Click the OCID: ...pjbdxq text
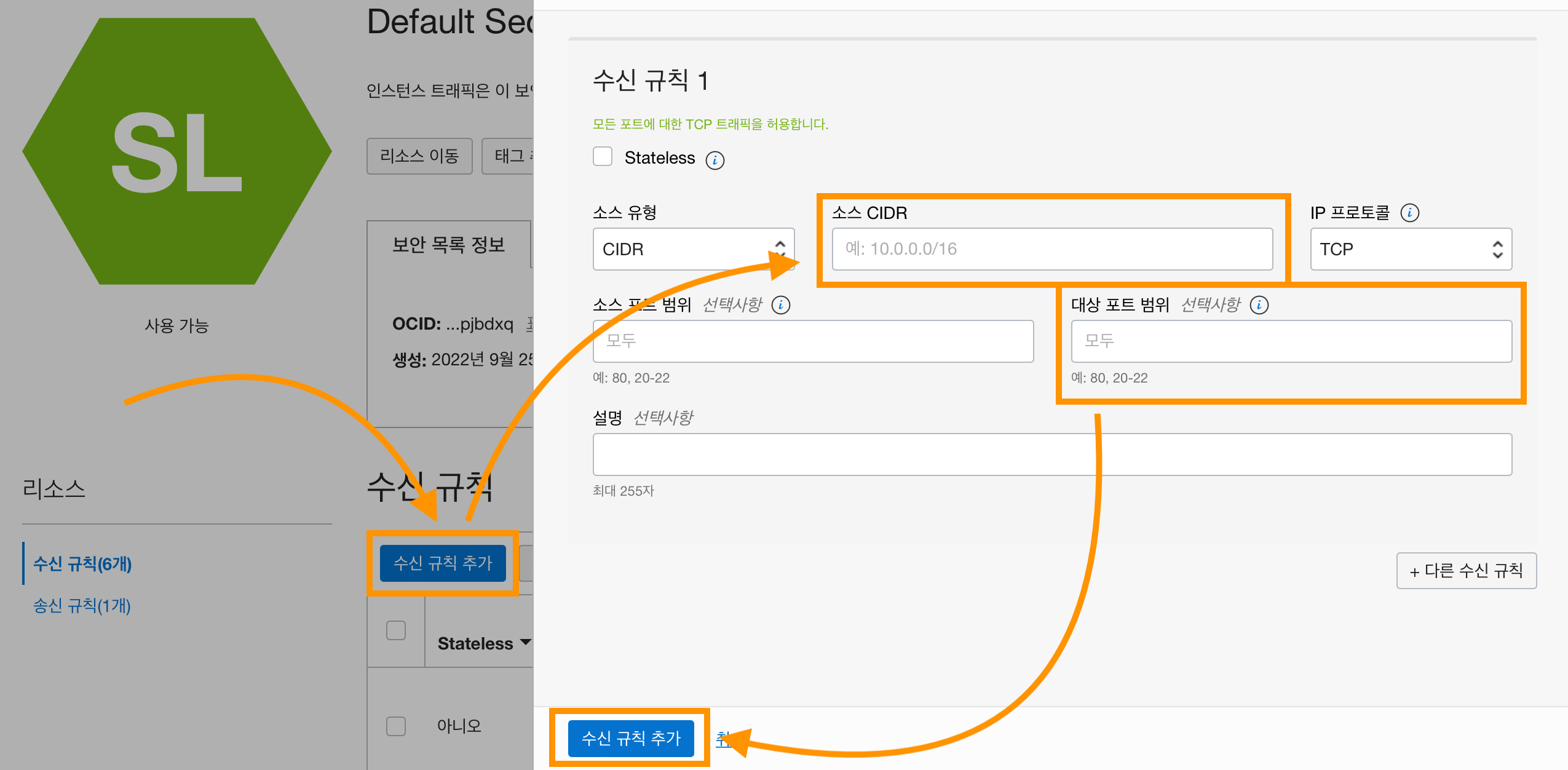1568x770 pixels. (x=453, y=323)
